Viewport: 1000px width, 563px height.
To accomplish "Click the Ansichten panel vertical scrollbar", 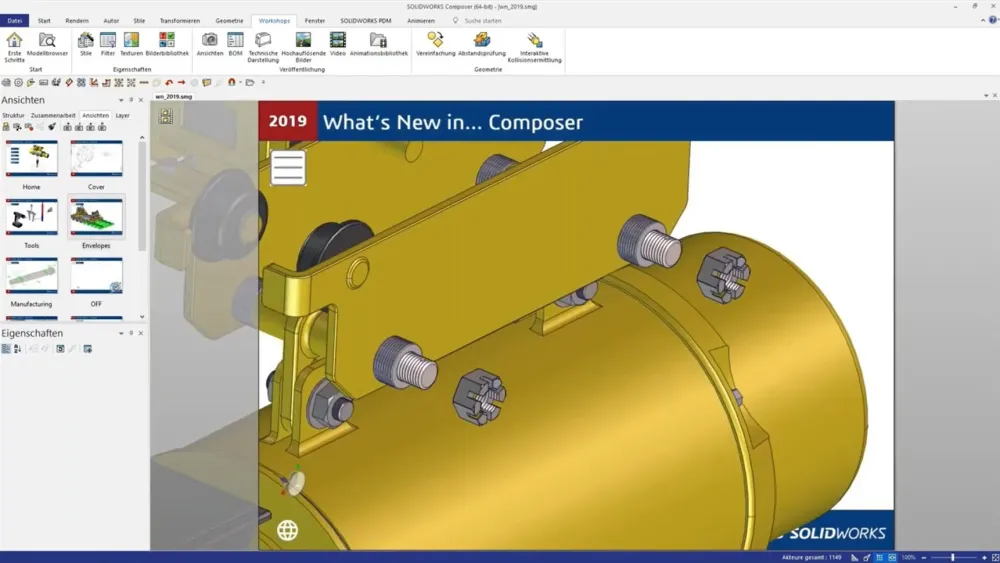I will tap(142, 196).
